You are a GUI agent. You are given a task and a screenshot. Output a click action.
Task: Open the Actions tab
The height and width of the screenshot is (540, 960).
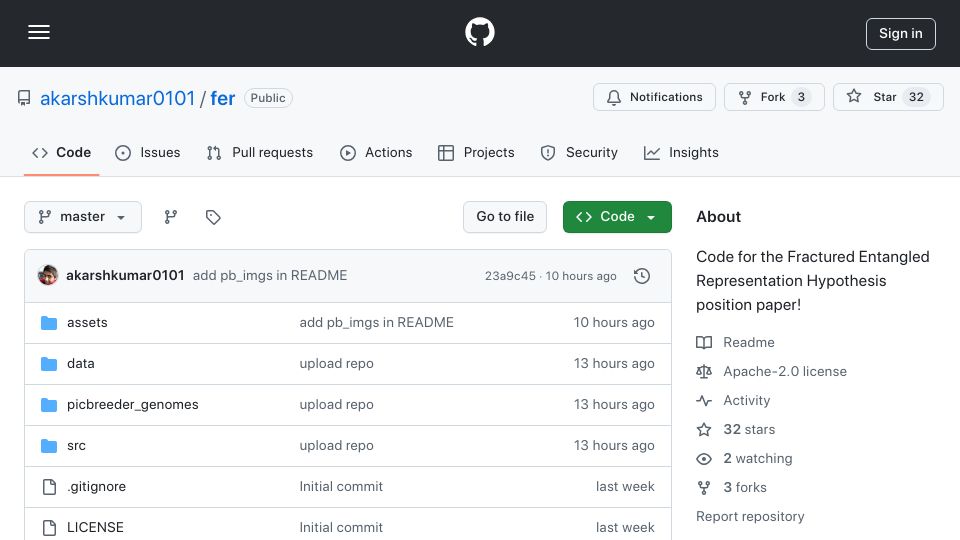pos(376,152)
